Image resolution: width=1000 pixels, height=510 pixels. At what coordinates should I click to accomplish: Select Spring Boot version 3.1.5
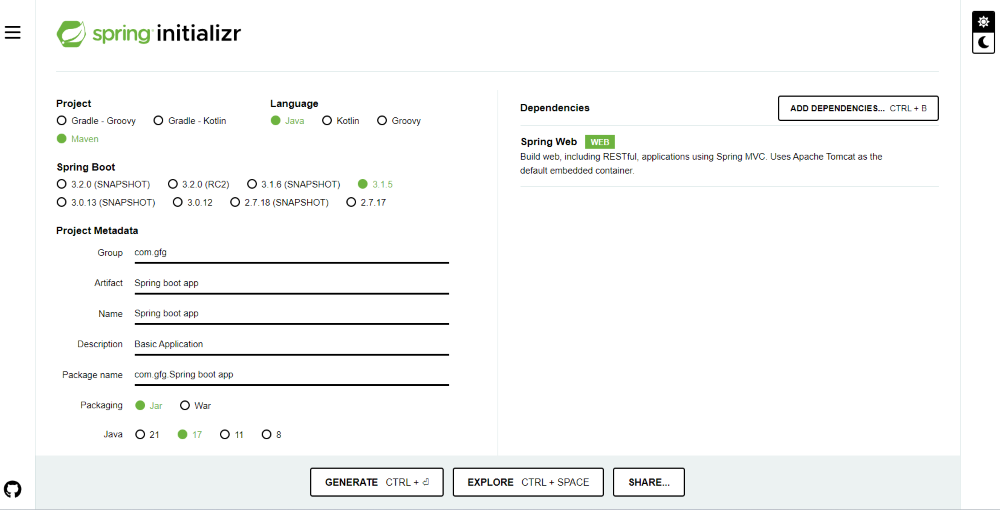click(376, 184)
